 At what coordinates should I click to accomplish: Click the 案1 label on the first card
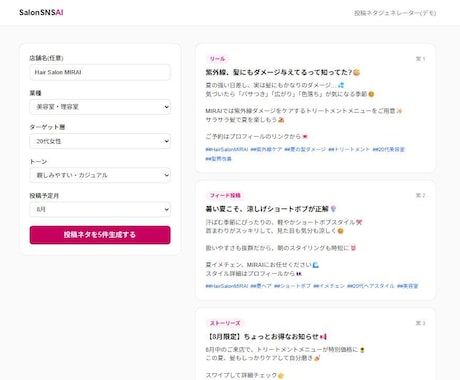click(420, 59)
